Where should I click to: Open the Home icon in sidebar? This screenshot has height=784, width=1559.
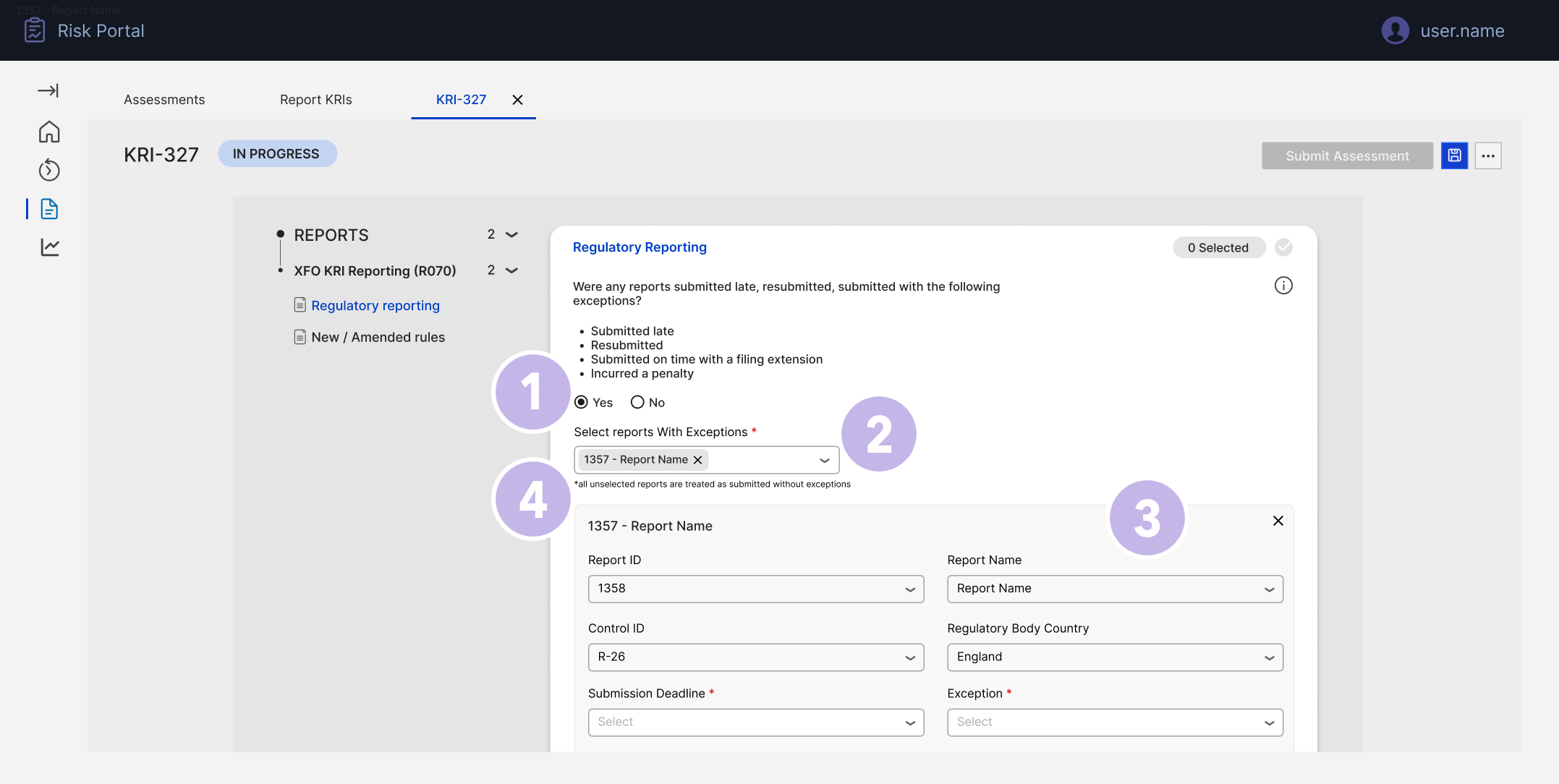pos(49,132)
